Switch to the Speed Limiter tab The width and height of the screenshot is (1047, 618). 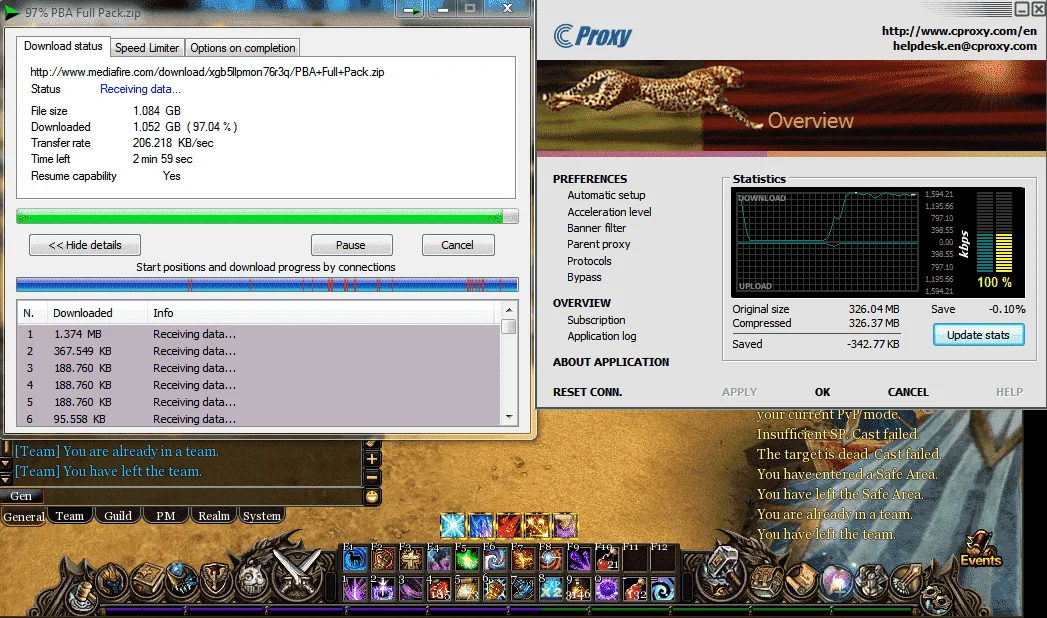coord(147,48)
